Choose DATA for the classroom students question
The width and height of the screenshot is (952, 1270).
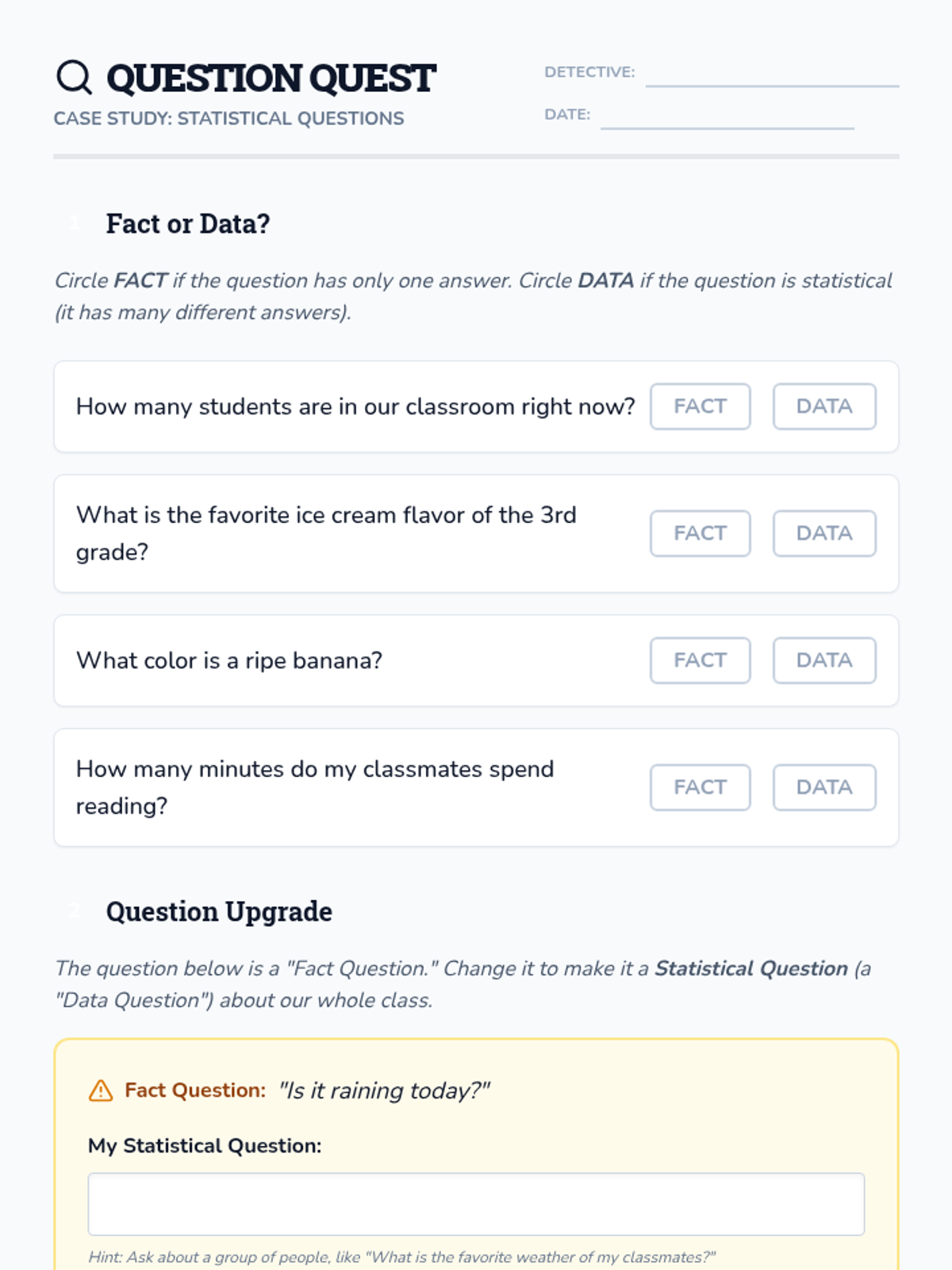click(824, 406)
